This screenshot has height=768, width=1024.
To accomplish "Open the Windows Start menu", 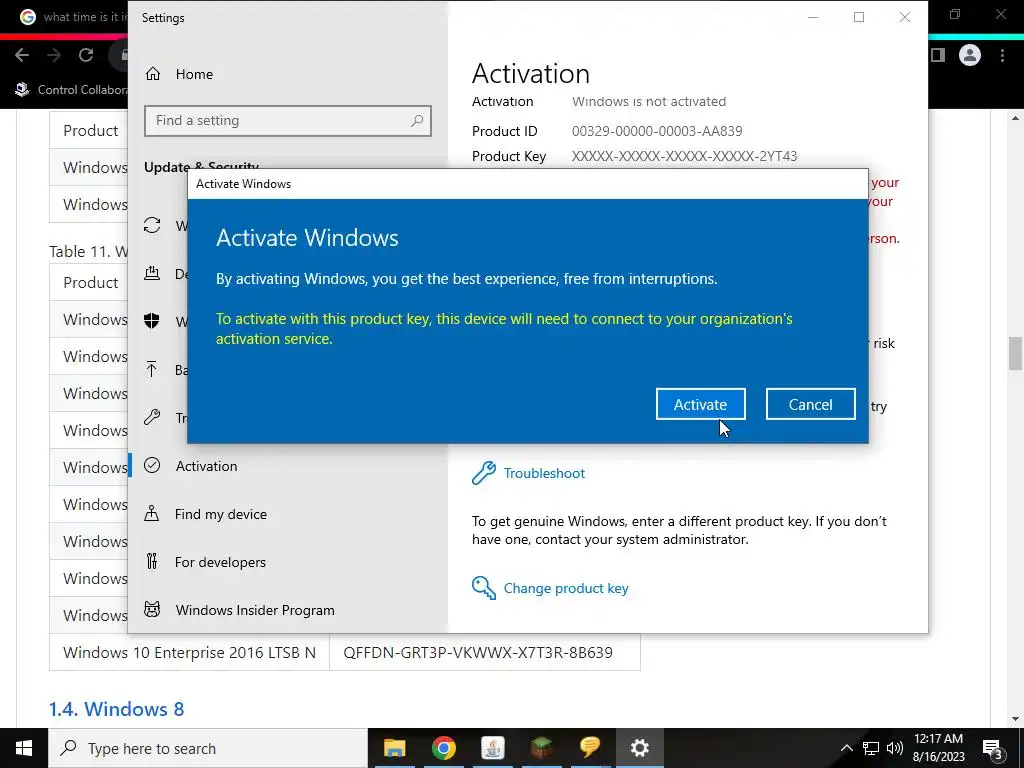I will click(x=24, y=748).
